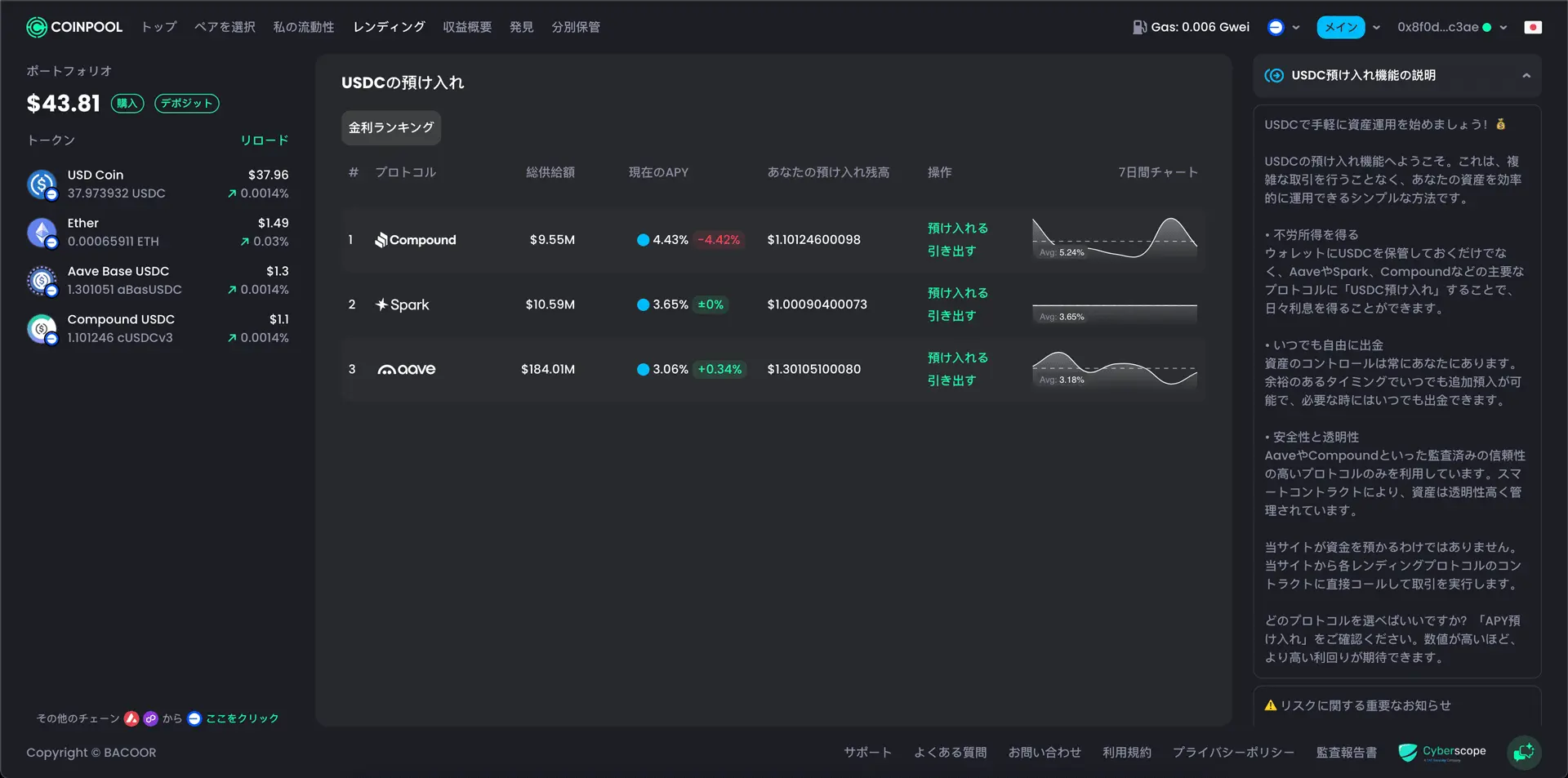Click the red Avalanche chain icon
The width and height of the screenshot is (1568, 778).
[131, 718]
